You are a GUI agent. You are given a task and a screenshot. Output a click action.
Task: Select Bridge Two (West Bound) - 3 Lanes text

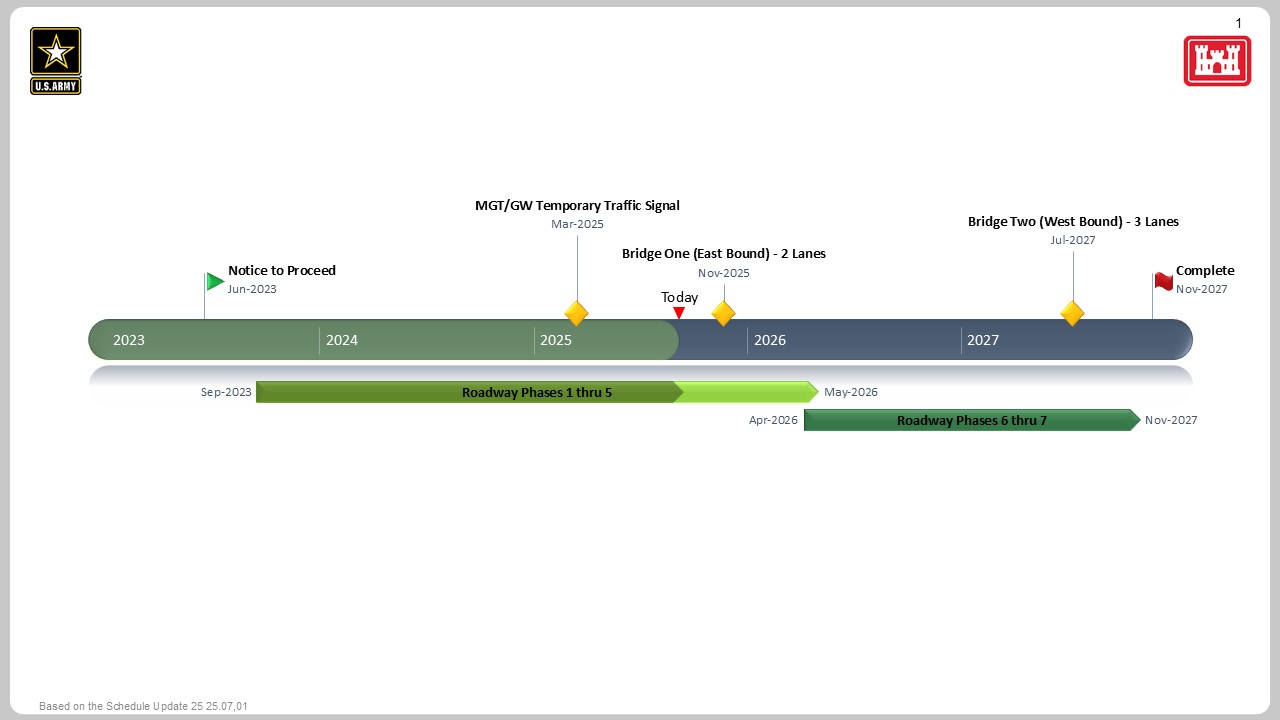point(1073,221)
